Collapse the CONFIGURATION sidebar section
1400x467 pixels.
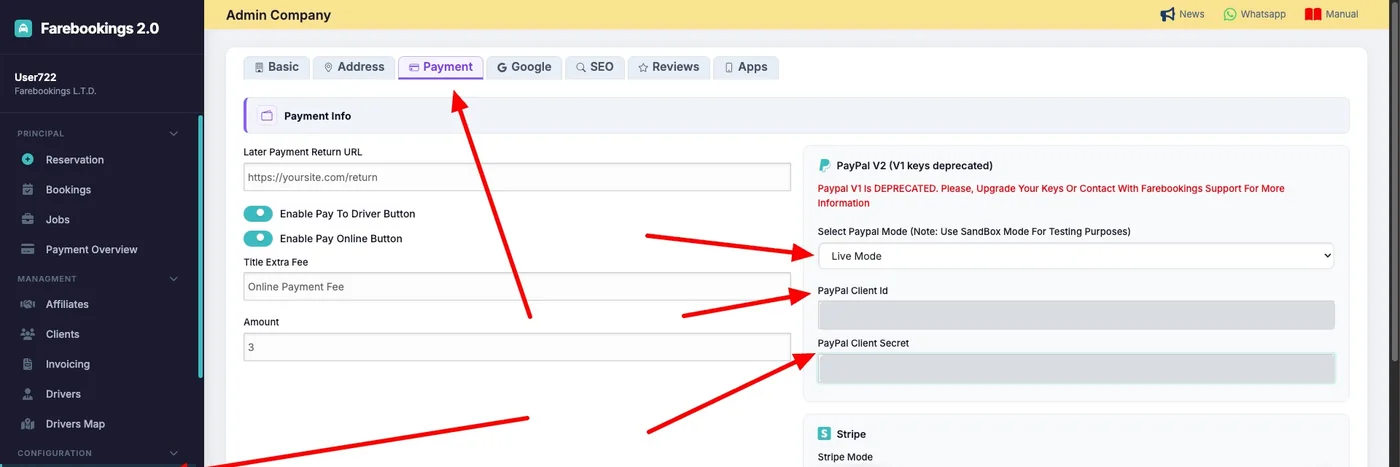pyautogui.click(x=173, y=453)
